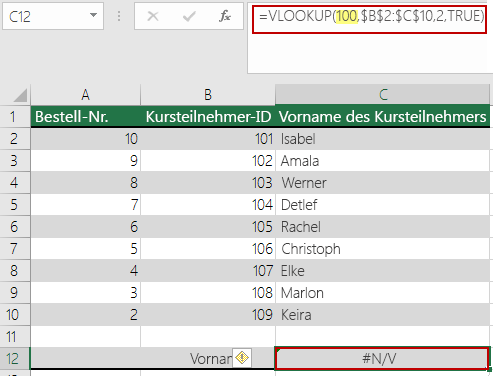
Task: Select the ID cell 108
Action: tap(208, 293)
